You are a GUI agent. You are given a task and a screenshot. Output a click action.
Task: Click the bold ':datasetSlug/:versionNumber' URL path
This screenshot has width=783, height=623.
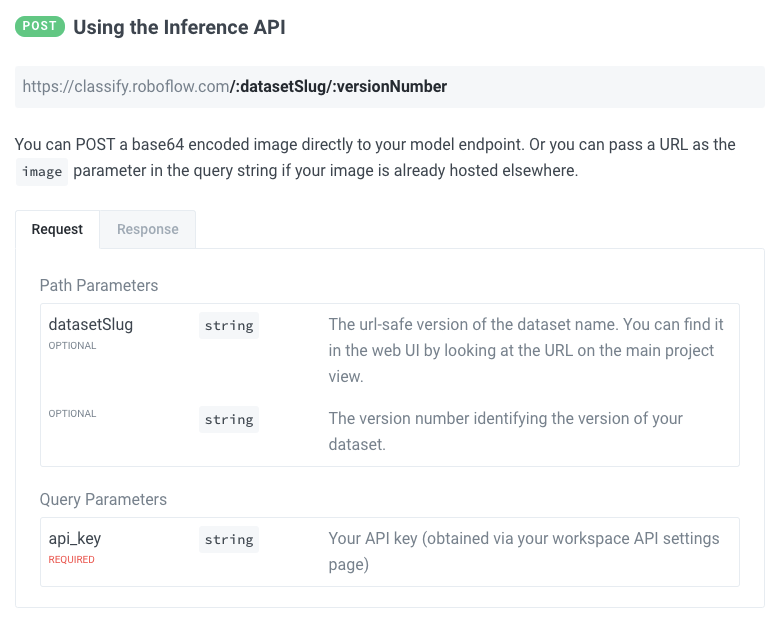[x=339, y=87]
